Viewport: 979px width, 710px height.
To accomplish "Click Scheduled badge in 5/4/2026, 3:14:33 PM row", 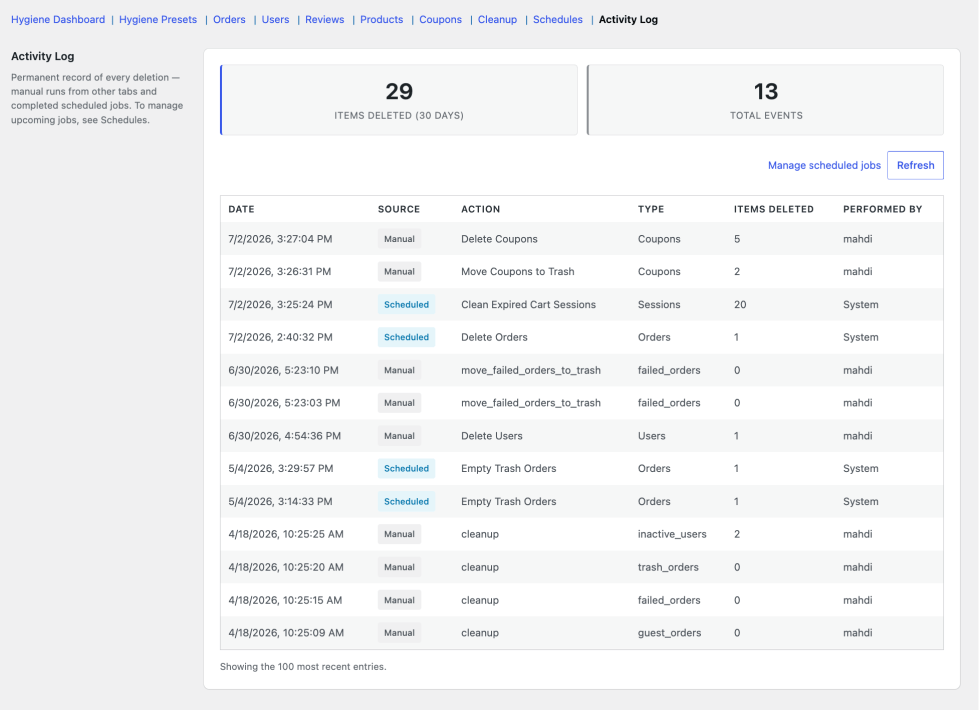I will 406,501.
